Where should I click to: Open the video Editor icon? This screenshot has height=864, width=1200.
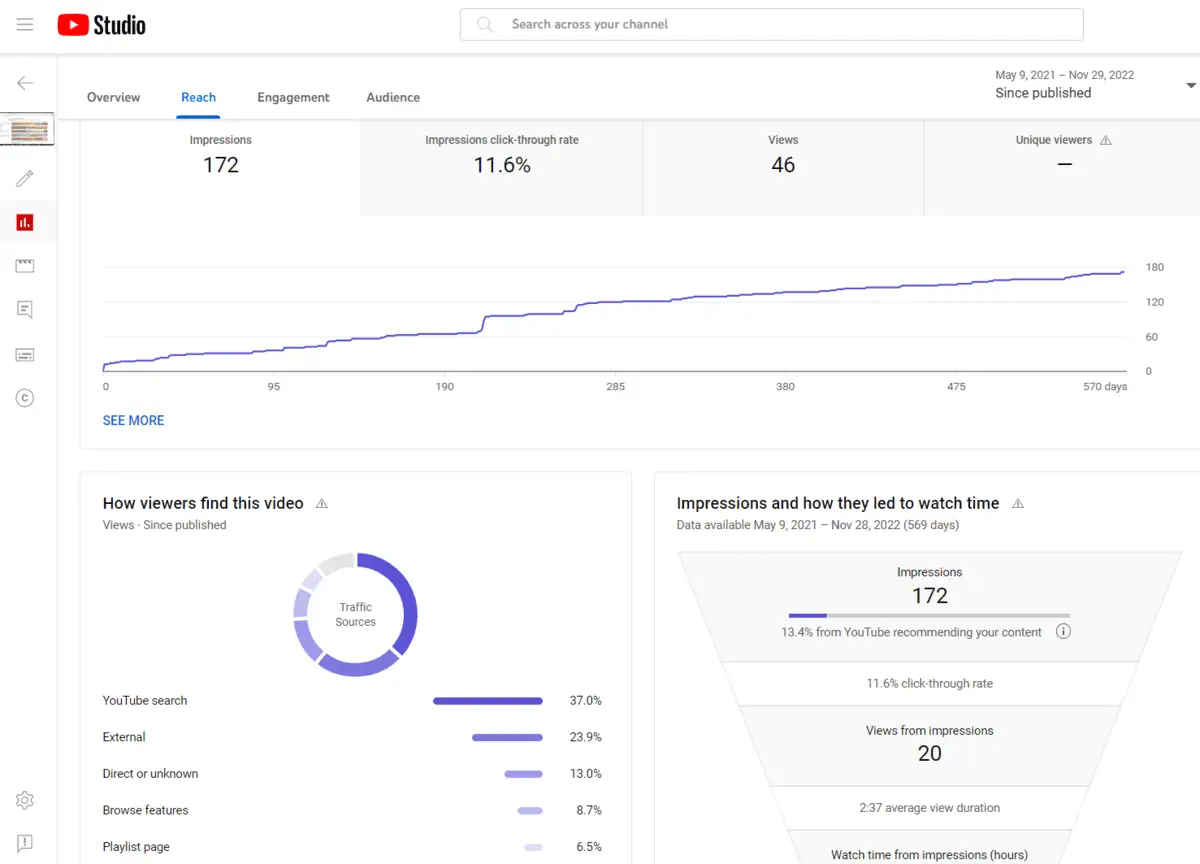[x=26, y=265]
